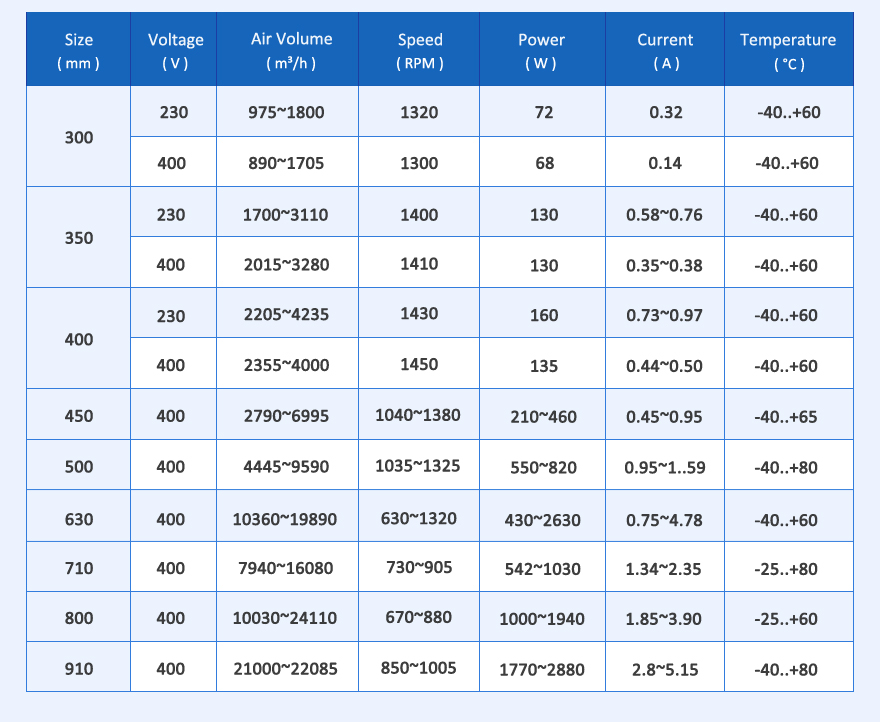Select the Voltage (V) column header
This screenshot has width=880, height=722.
[x=175, y=50]
